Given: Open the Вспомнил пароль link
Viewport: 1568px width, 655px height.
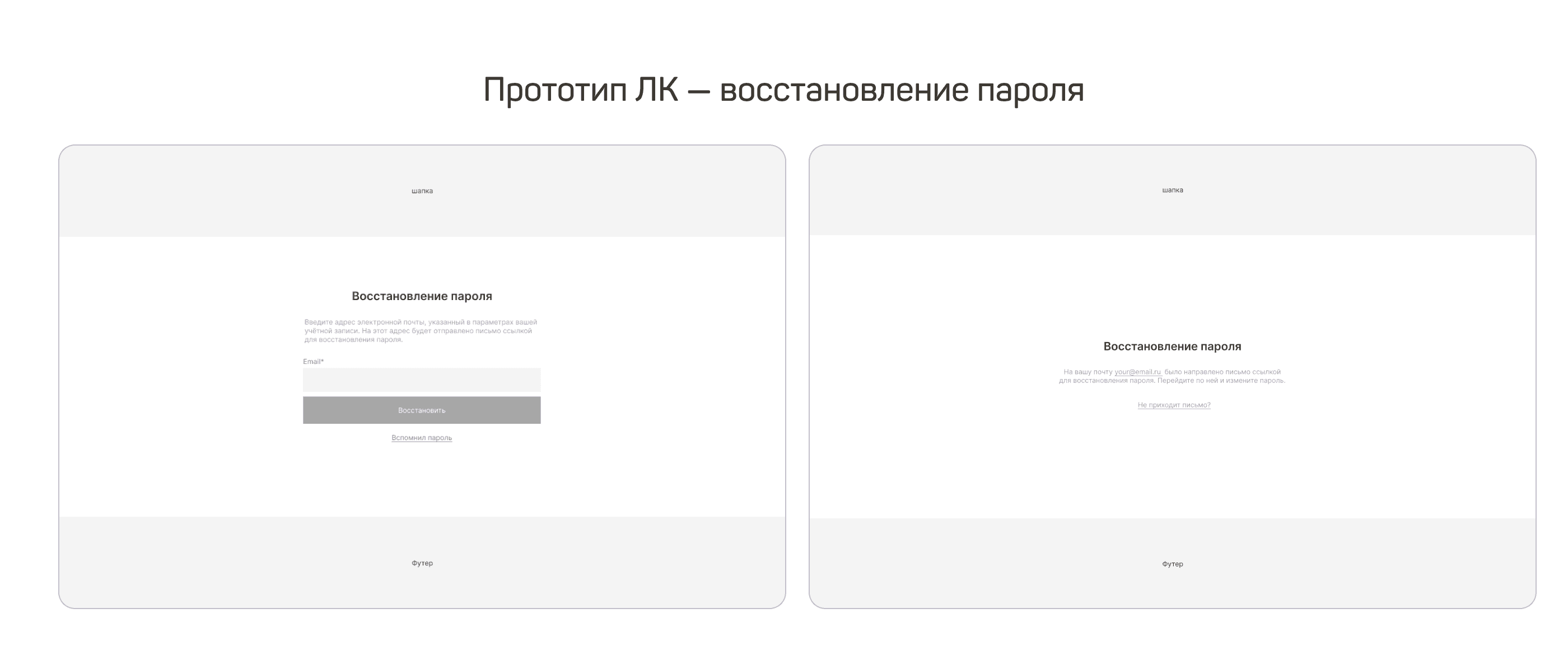Looking at the screenshot, I should click(x=421, y=438).
